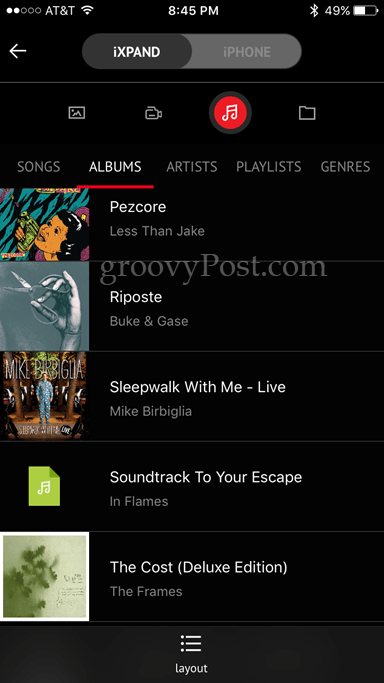The image size is (384, 683).
Task: Open the videos camera icon
Action: [153, 114]
